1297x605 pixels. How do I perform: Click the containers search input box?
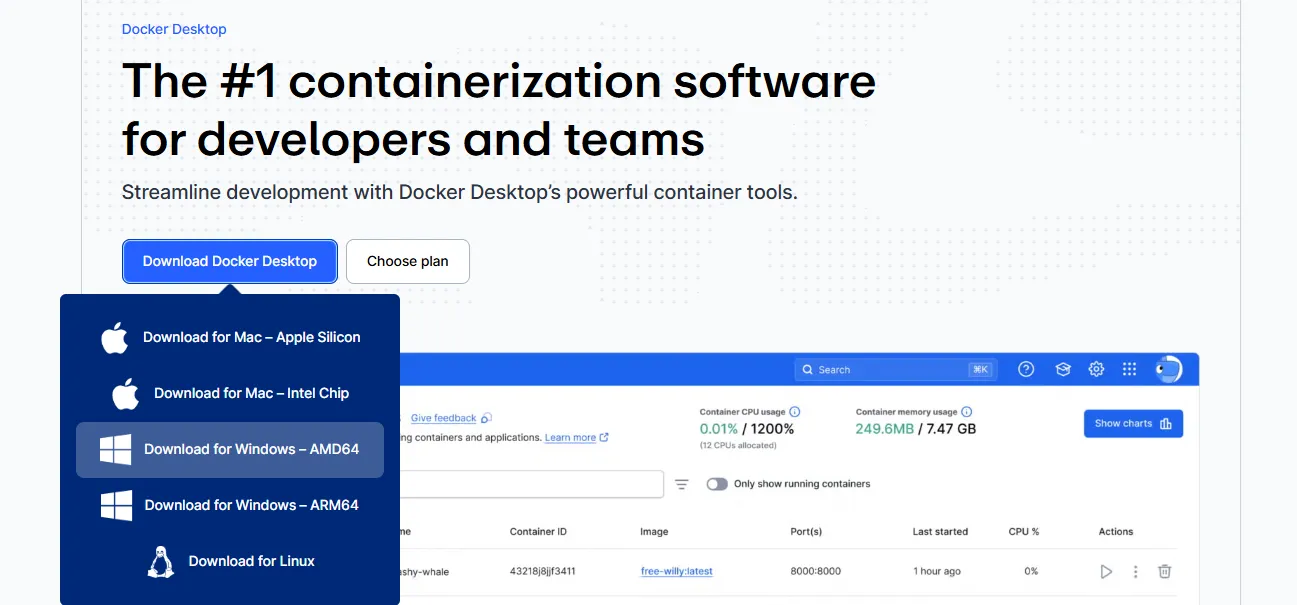(x=531, y=484)
